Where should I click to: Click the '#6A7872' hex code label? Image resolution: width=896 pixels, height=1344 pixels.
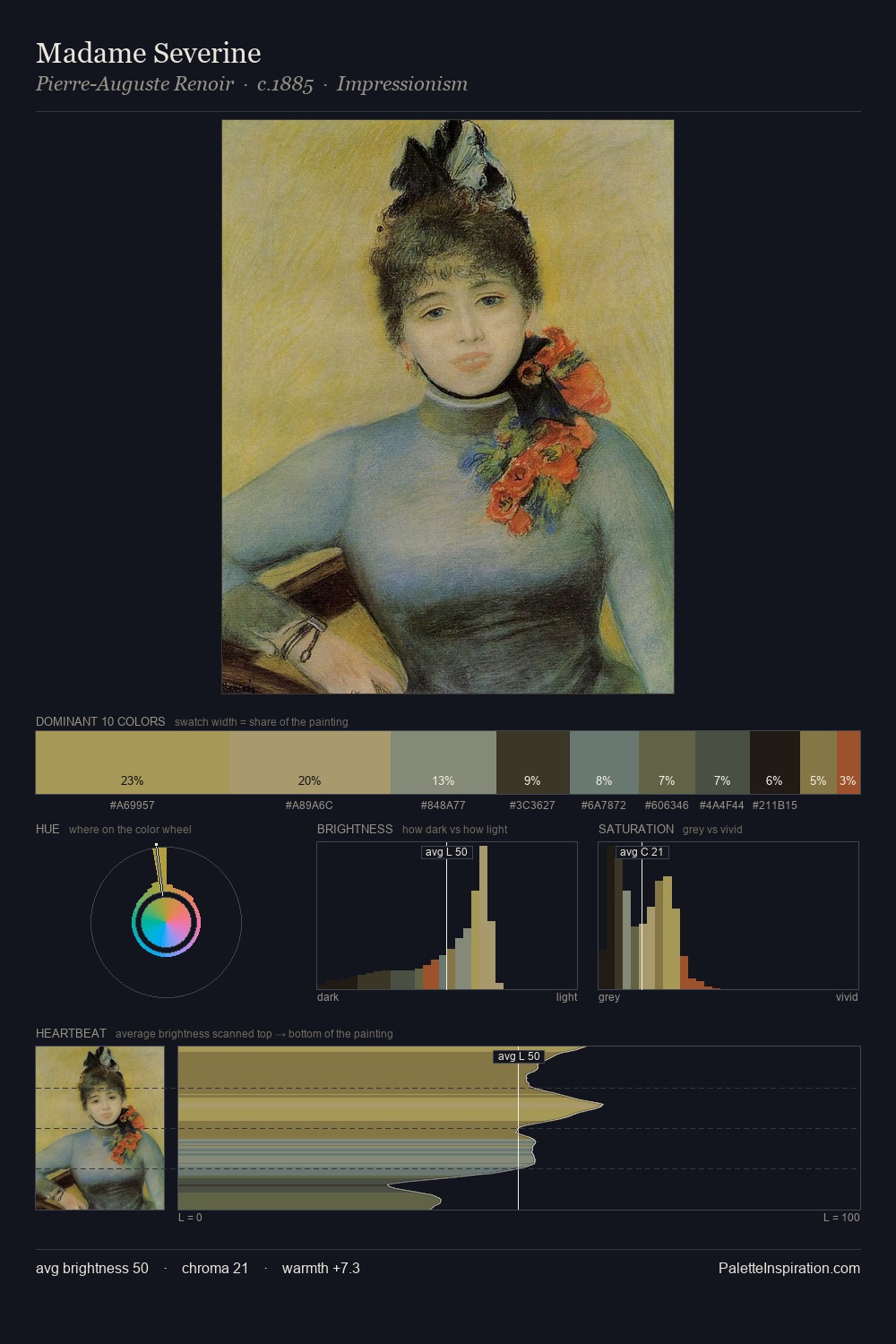(x=604, y=806)
